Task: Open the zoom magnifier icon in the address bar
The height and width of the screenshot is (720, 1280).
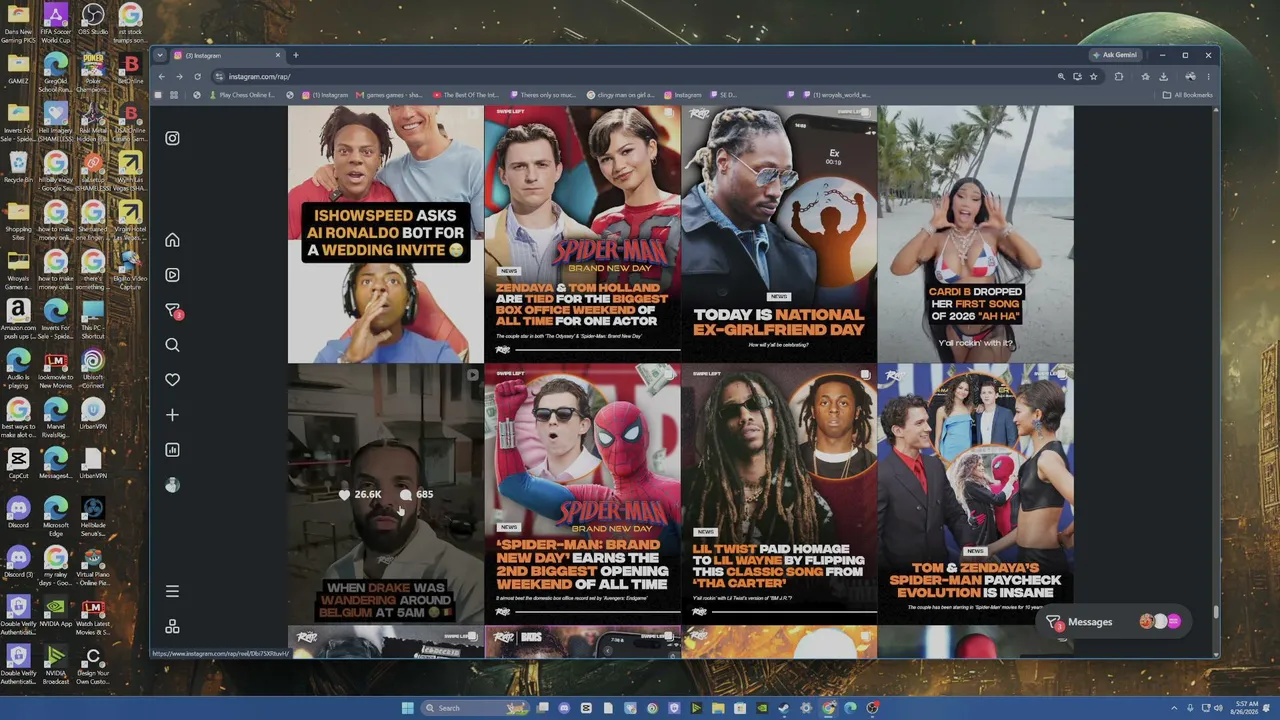Action: point(1061,77)
